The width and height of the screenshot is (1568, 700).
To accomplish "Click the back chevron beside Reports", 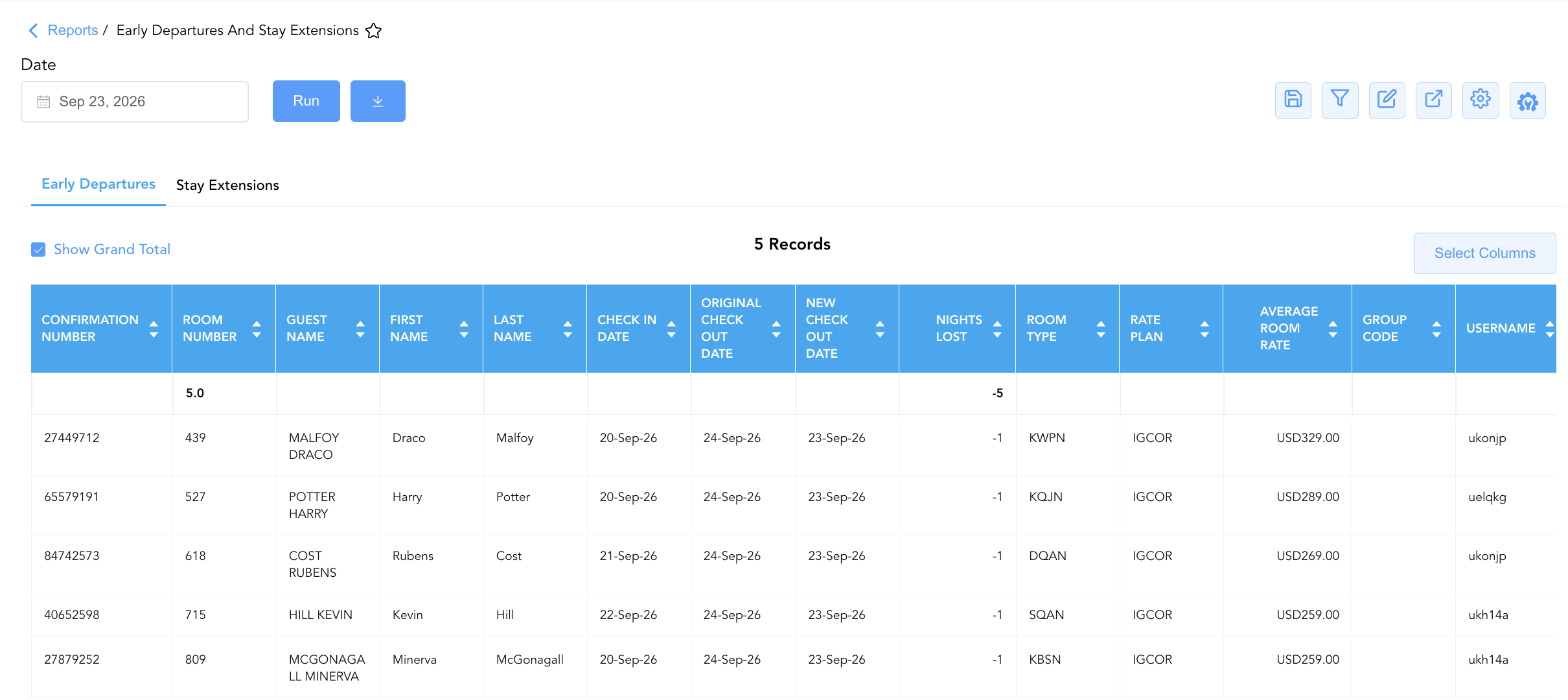I will click(34, 30).
